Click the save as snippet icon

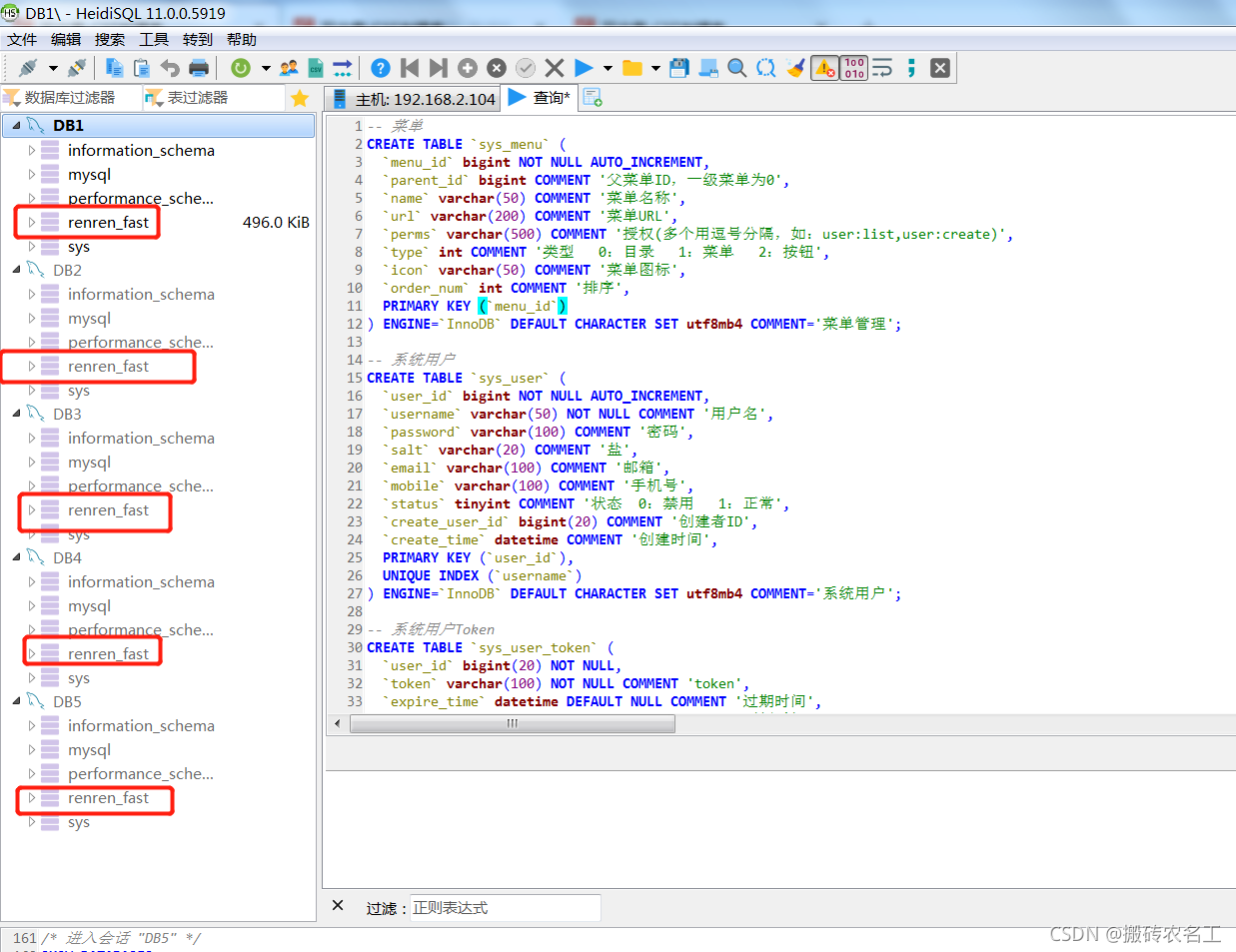(x=708, y=68)
